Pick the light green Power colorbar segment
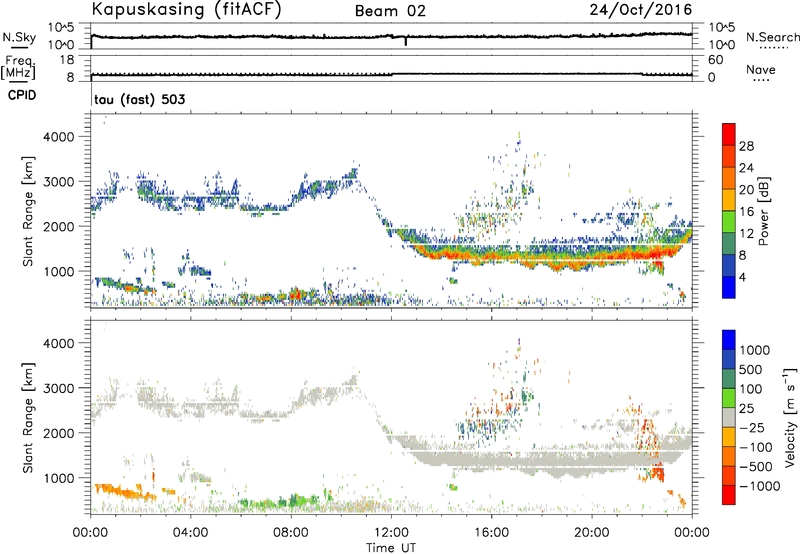Viewport: 800px width, 554px height. coord(729,221)
